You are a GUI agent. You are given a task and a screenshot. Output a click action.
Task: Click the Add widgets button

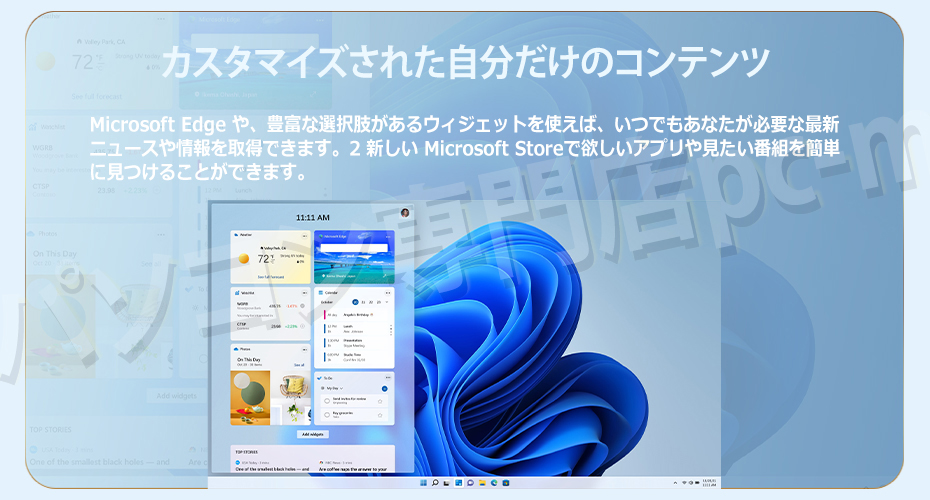pyautogui.click(x=313, y=434)
